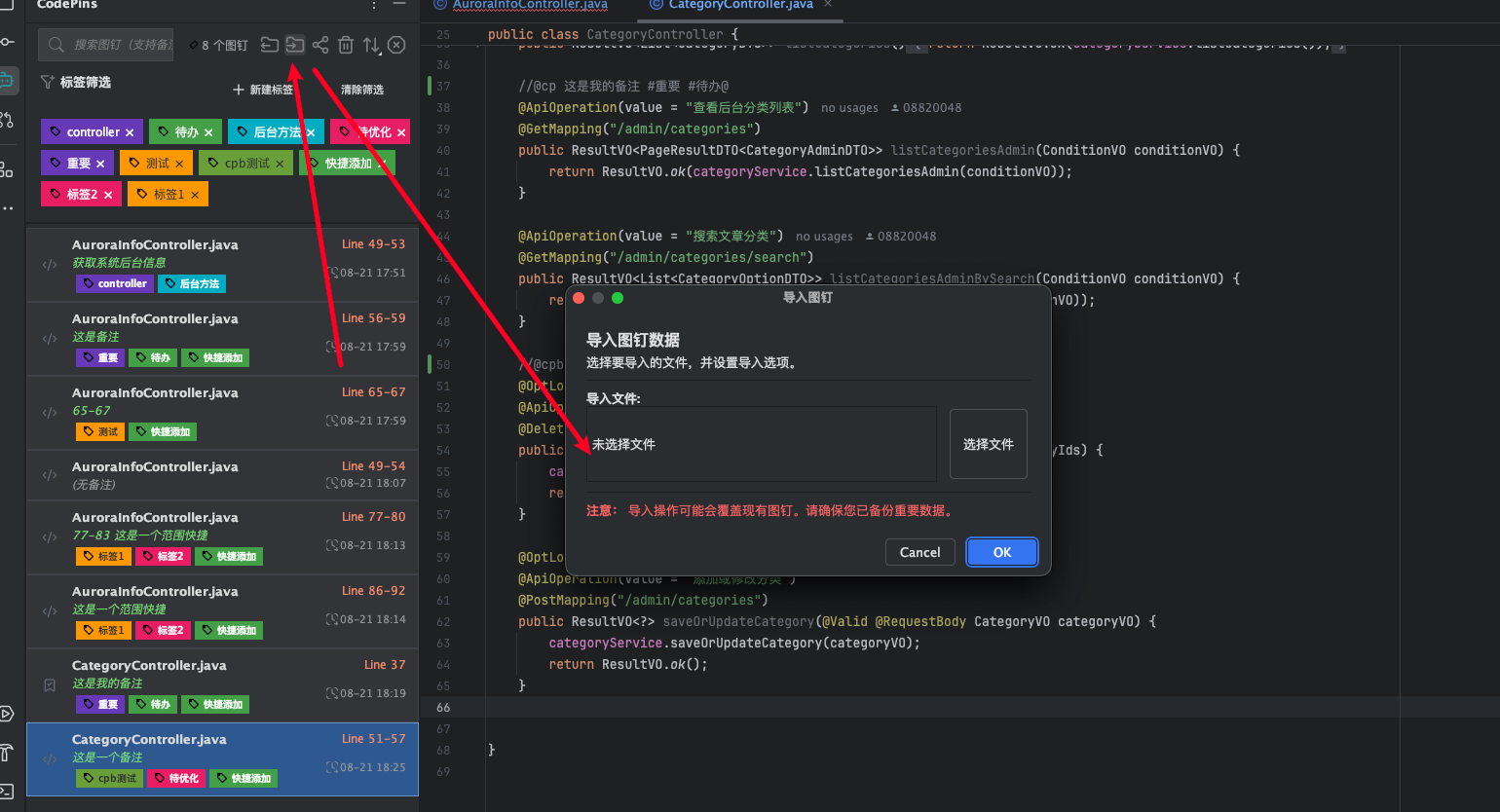Select the CodePins robot icon in the left stripe
This screenshot has height=812, width=1500.
click(7, 81)
